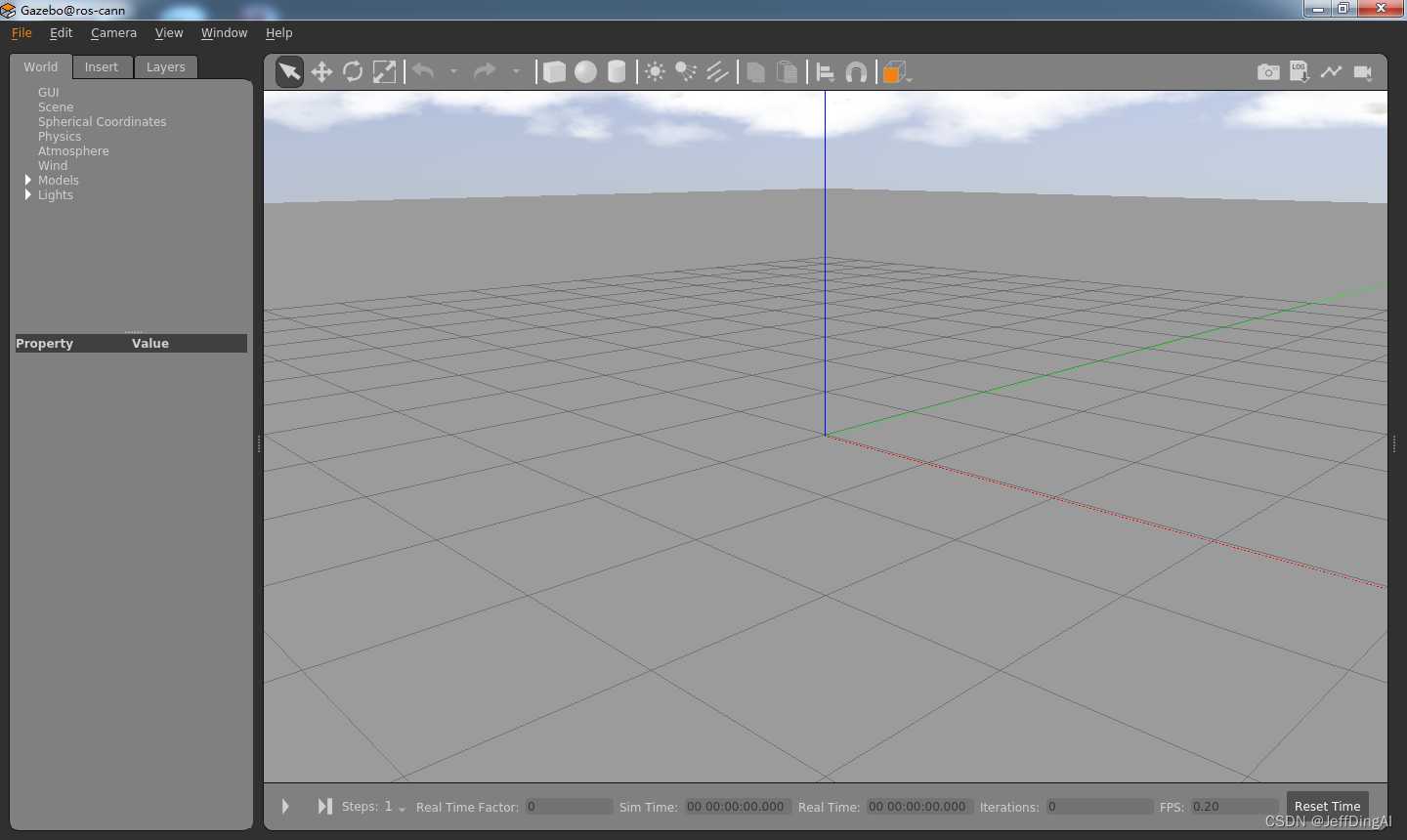Open the Edit menu
Viewport: 1407px width, 840px height.
62,32
